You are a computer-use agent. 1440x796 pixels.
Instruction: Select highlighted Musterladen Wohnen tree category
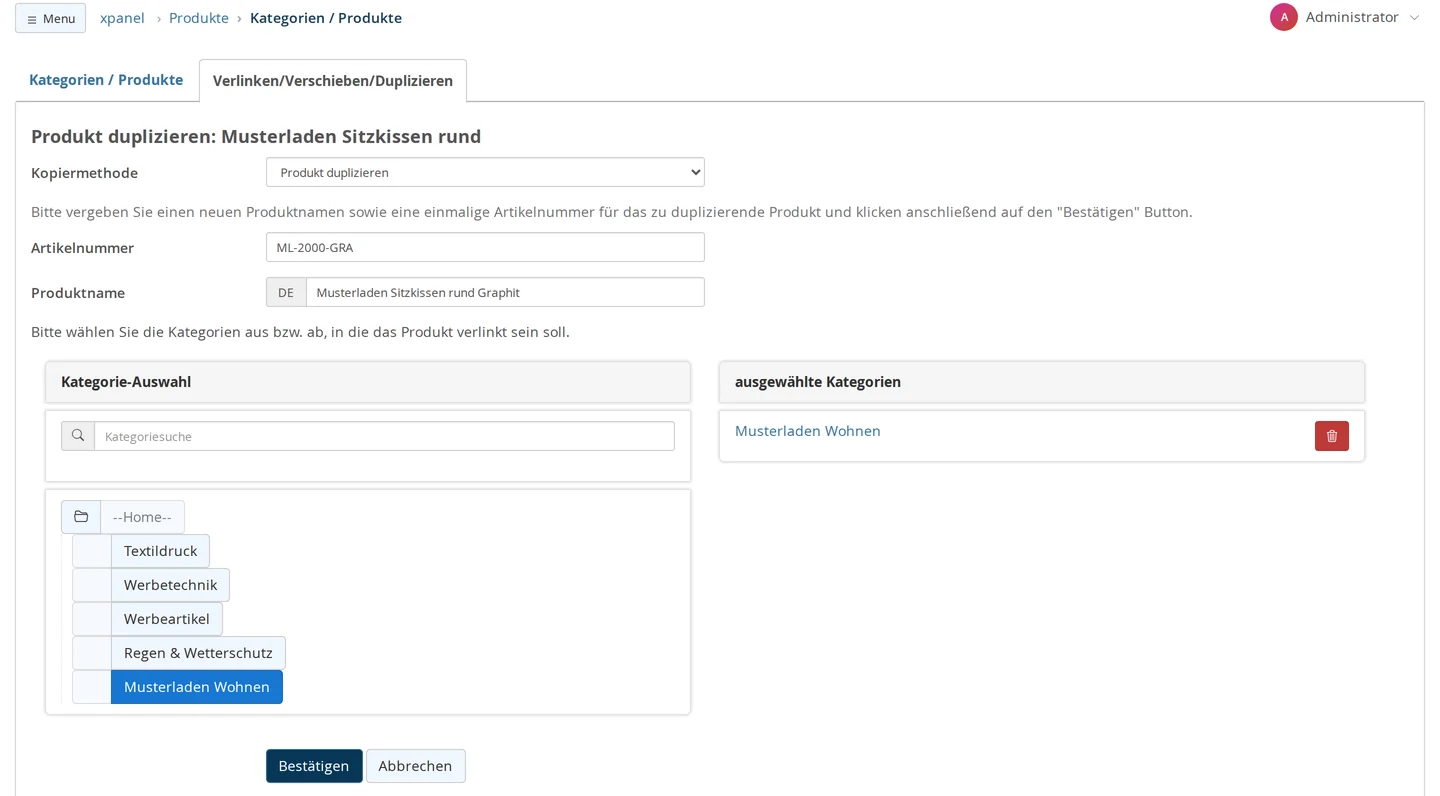tap(197, 687)
